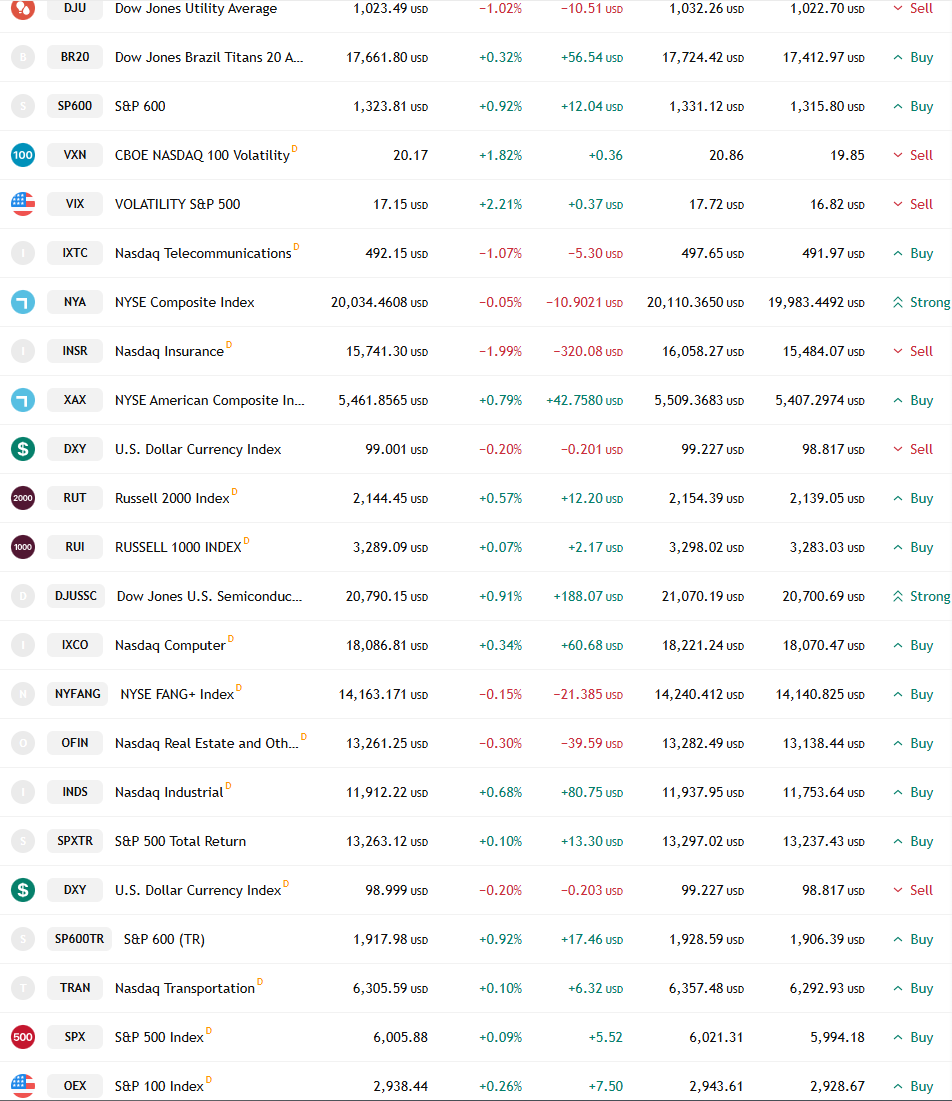Viewport: 952px width, 1101px height.
Task: Open the BR20 ticker symbol
Action: 75,57
